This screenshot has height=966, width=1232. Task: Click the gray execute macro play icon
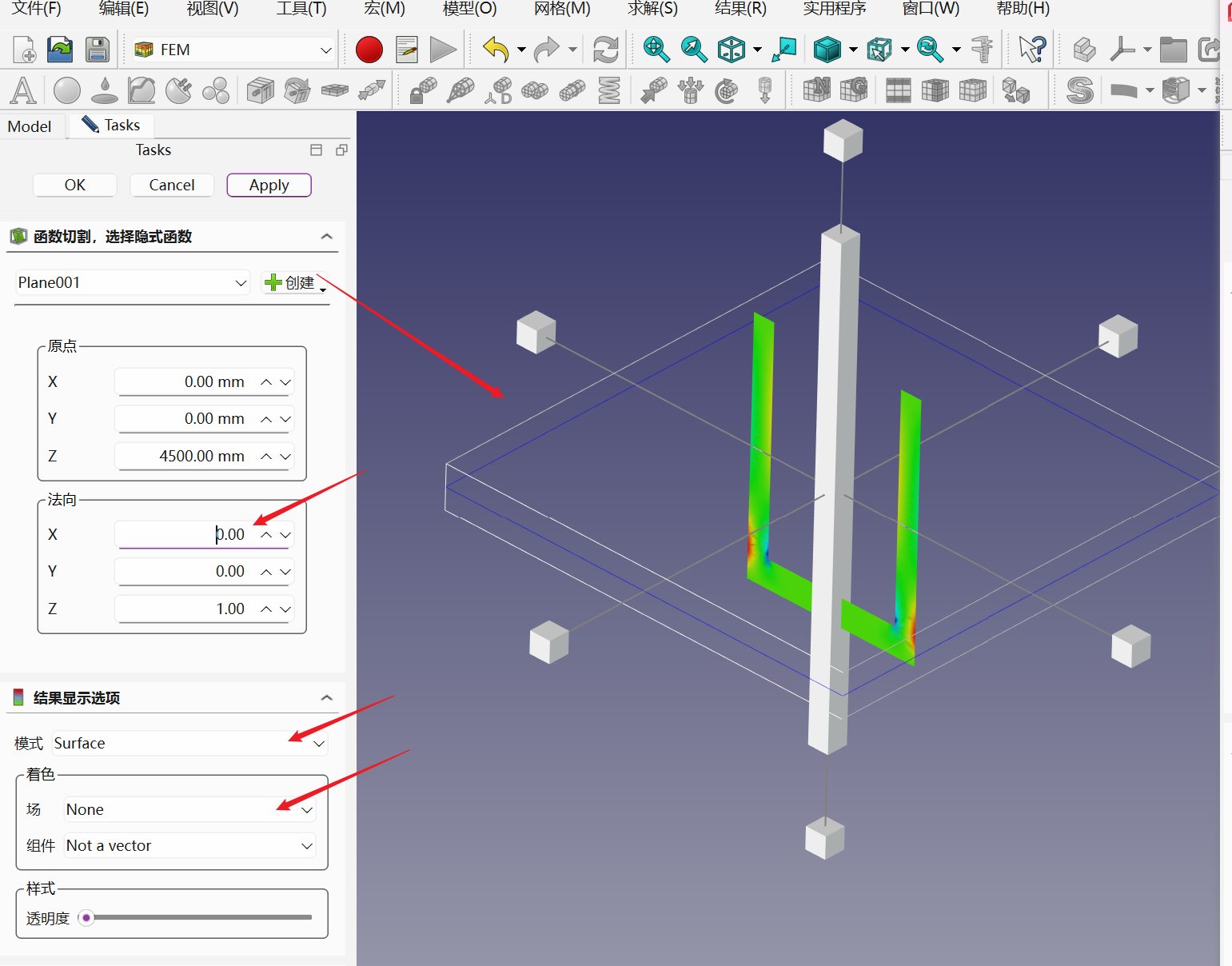coord(442,50)
